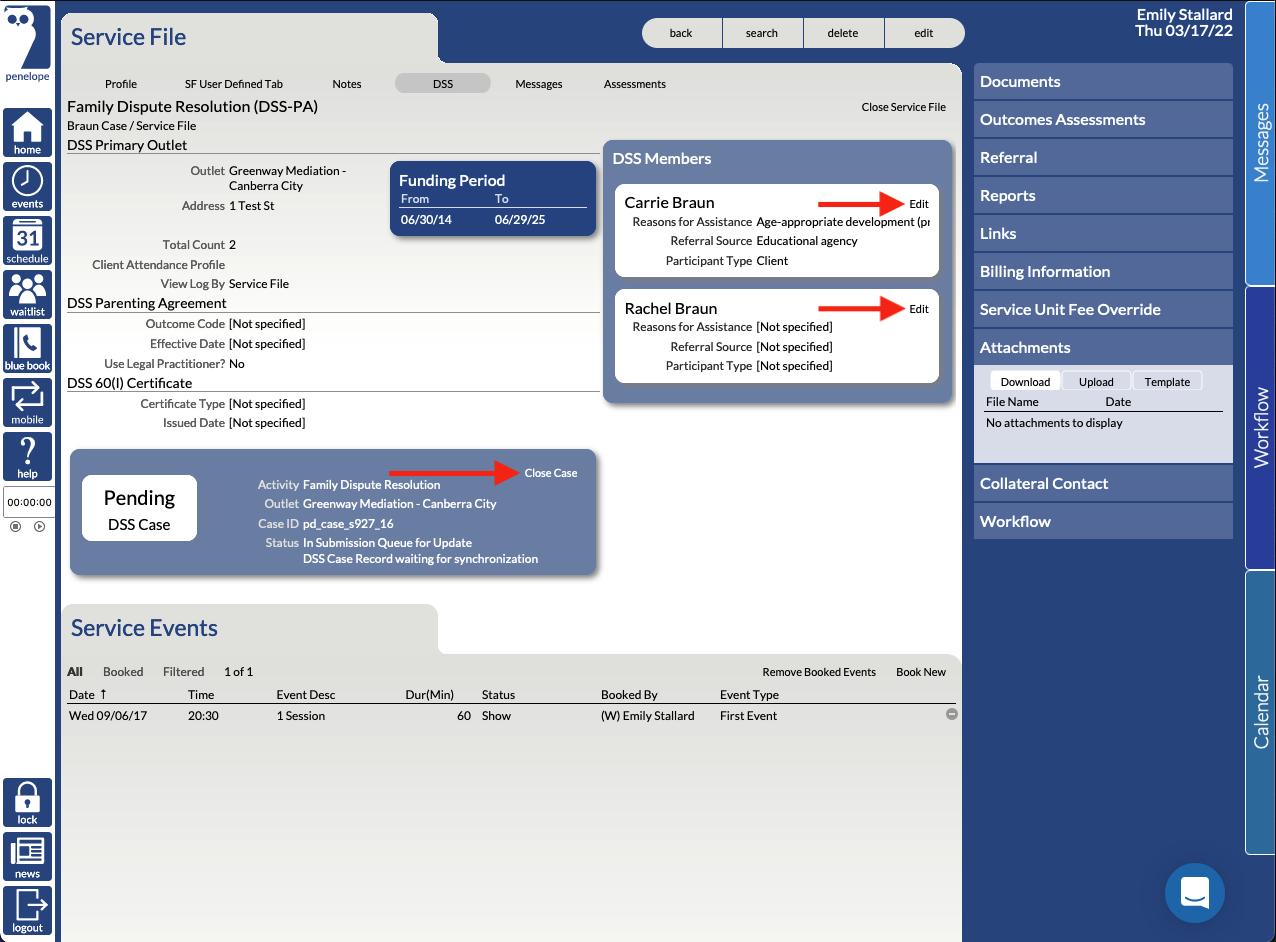Expand the Outcomes Assessments section
This screenshot has width=1276, height=942.
[x=1103, y=120]
